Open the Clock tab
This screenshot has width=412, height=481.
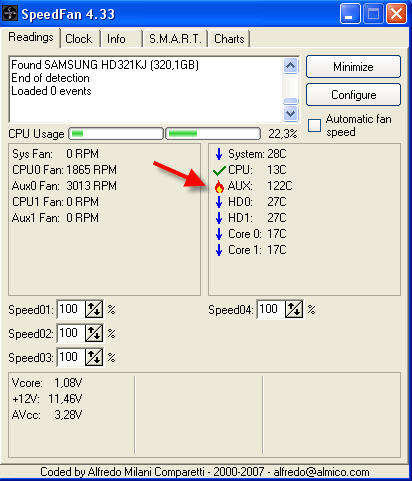point(79,39)
